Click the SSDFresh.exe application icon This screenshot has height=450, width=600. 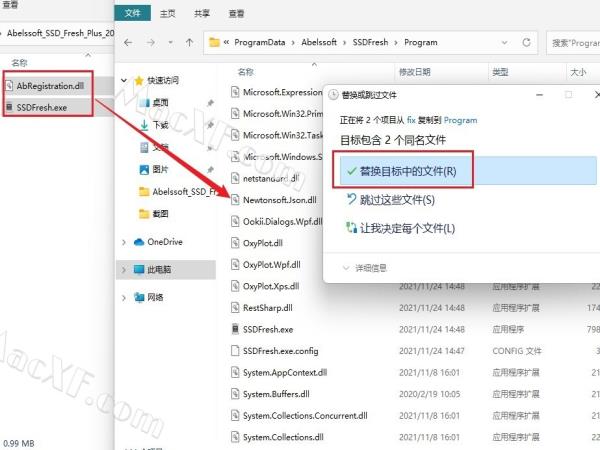(x=235, y=329)
